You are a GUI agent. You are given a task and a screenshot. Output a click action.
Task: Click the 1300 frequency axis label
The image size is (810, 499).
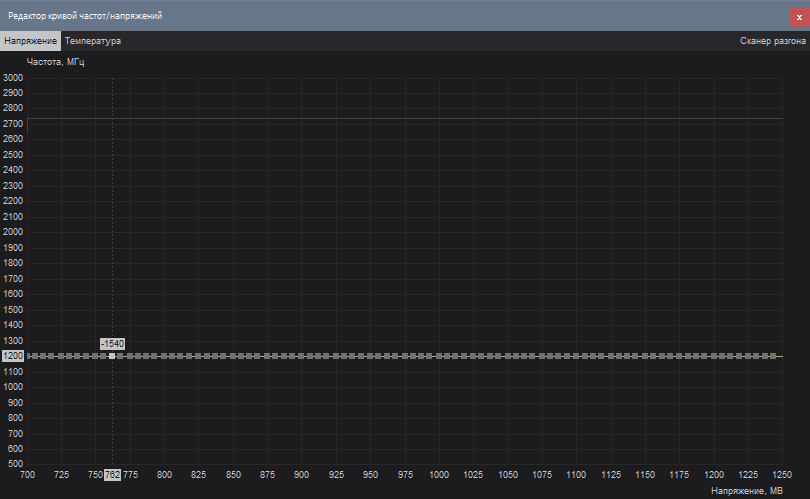[13, 341]
